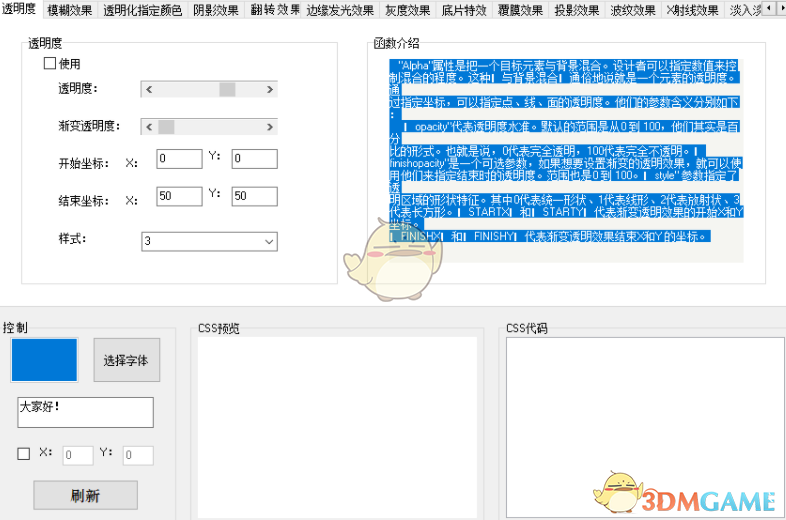Image resolution: width=786 pixels, height=520 pixels.
Task: Click the disabled X field in 控制
Action: pos(78,455)
